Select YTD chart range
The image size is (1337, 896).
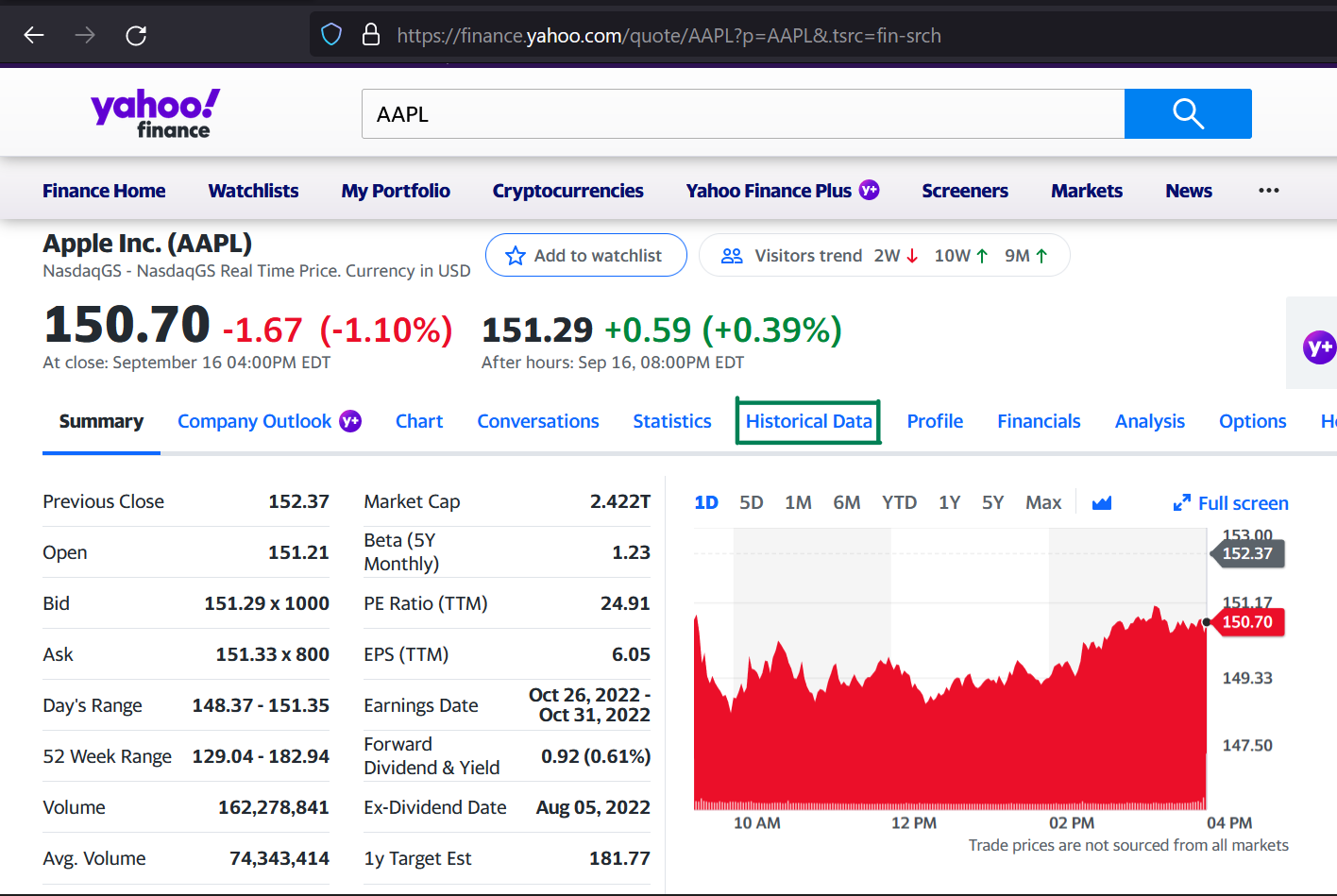pos(899,502)
